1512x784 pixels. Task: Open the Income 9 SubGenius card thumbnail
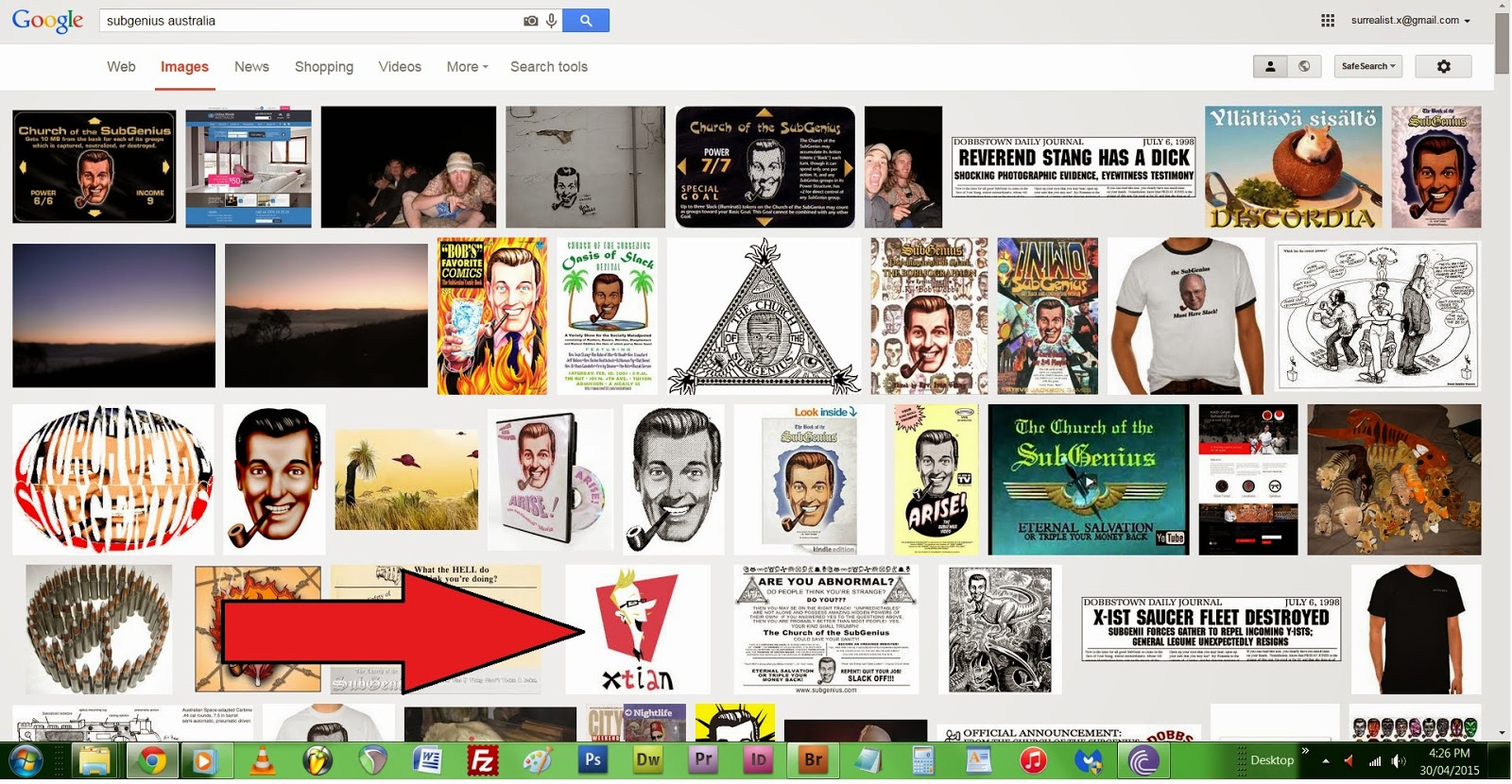(x=94, y=167)
